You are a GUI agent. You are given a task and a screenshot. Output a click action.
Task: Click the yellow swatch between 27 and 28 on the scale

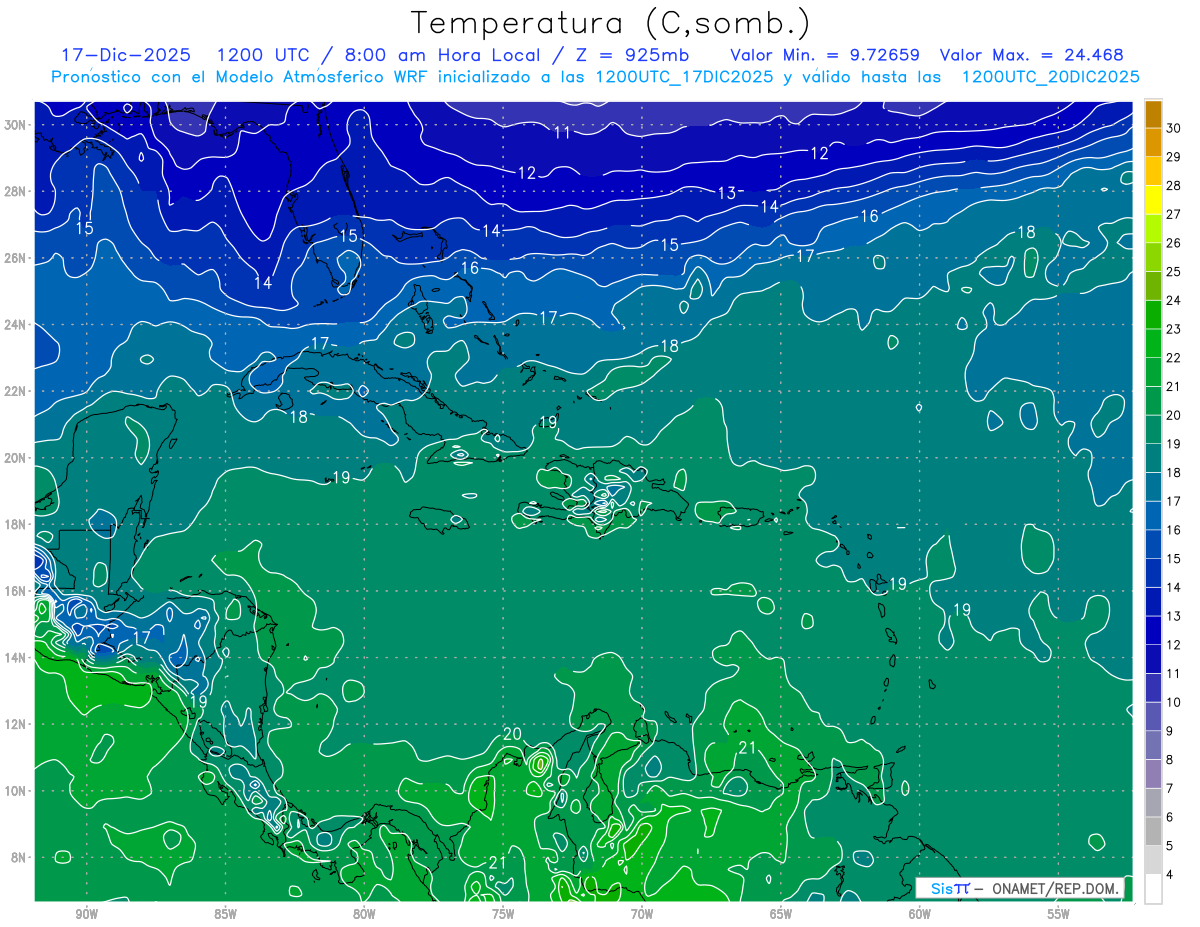(1154, 200)
